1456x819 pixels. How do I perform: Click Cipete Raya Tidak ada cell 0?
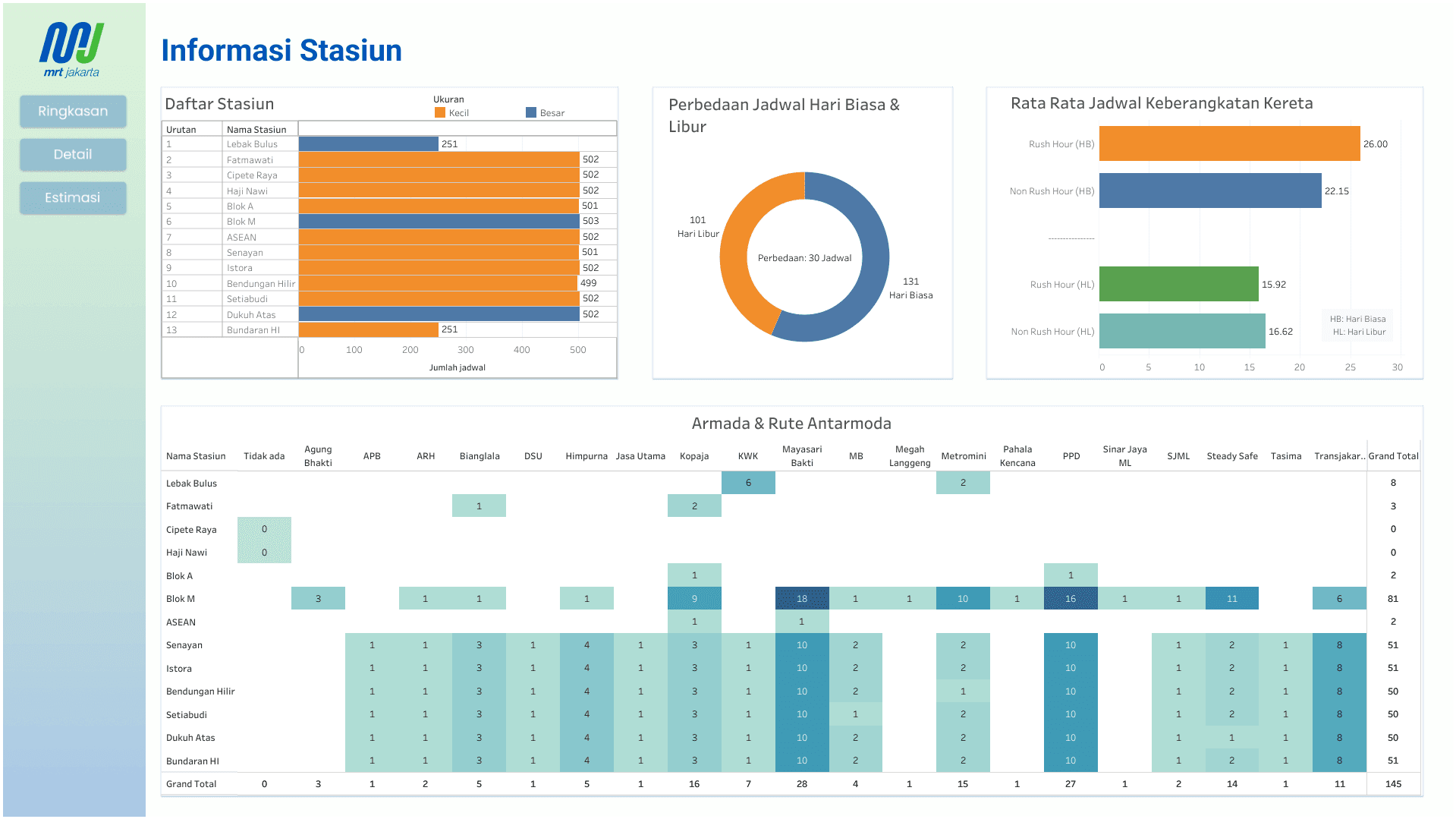264,529
